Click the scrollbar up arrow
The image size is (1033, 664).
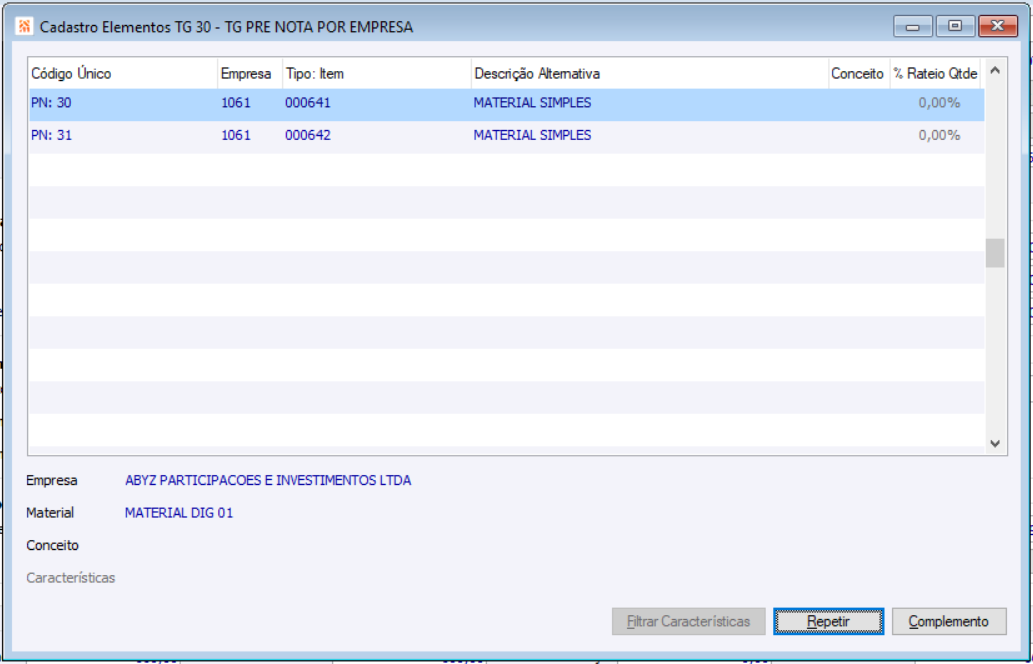pos(995,70)
